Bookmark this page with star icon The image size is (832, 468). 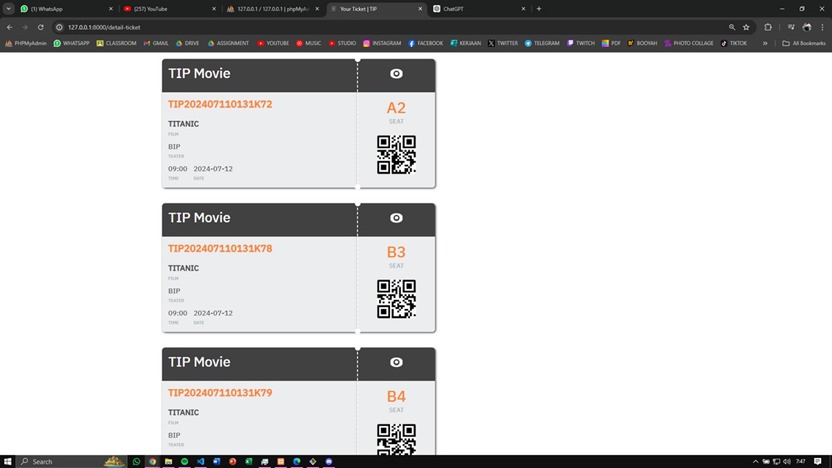coord(746,27)
